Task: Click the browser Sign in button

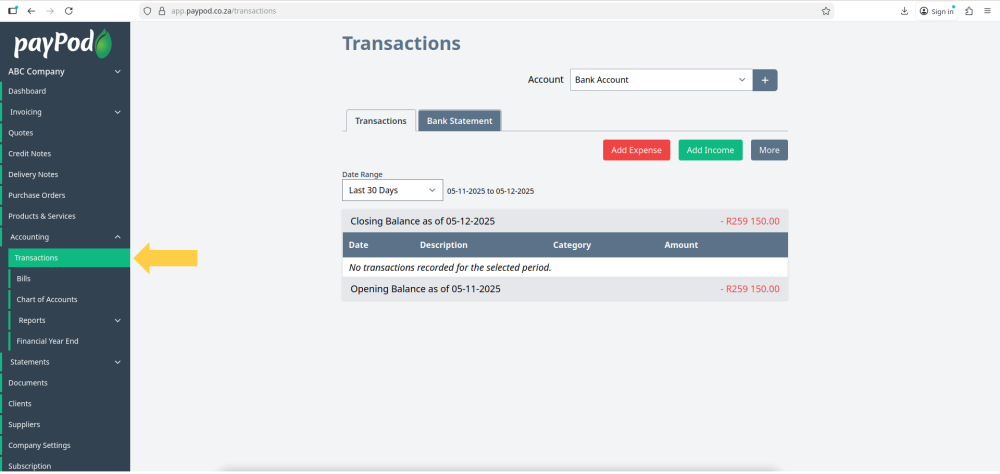Action: coord(937,11)
